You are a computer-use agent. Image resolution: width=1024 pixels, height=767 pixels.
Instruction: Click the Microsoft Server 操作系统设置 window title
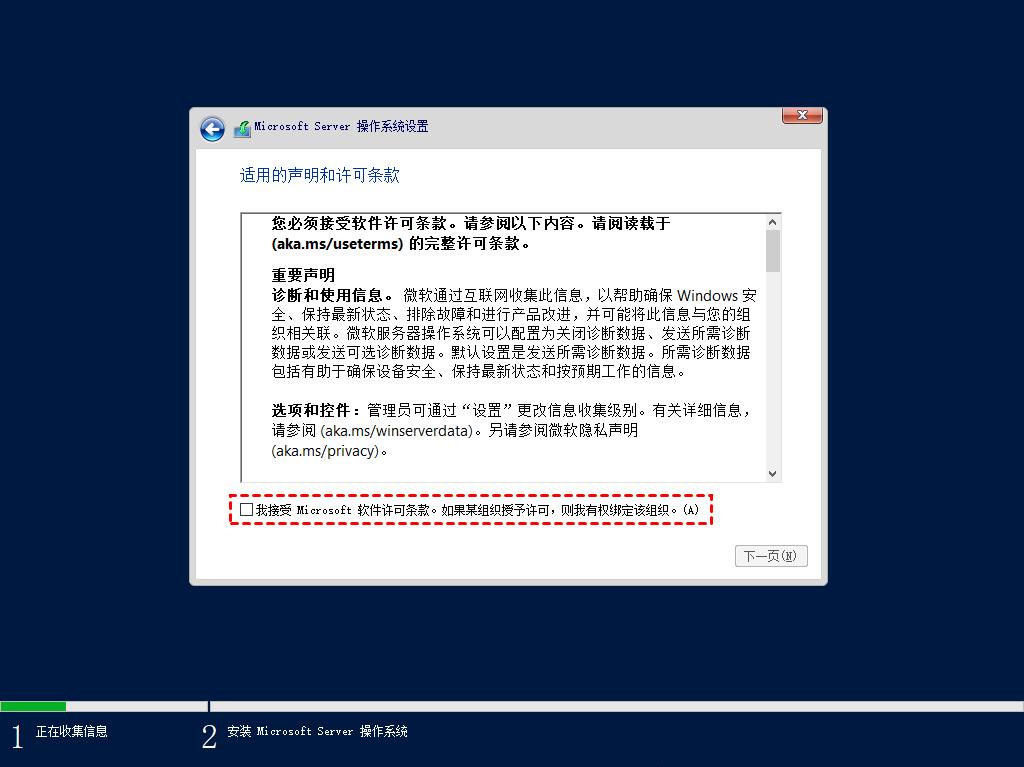pos(341,127)
